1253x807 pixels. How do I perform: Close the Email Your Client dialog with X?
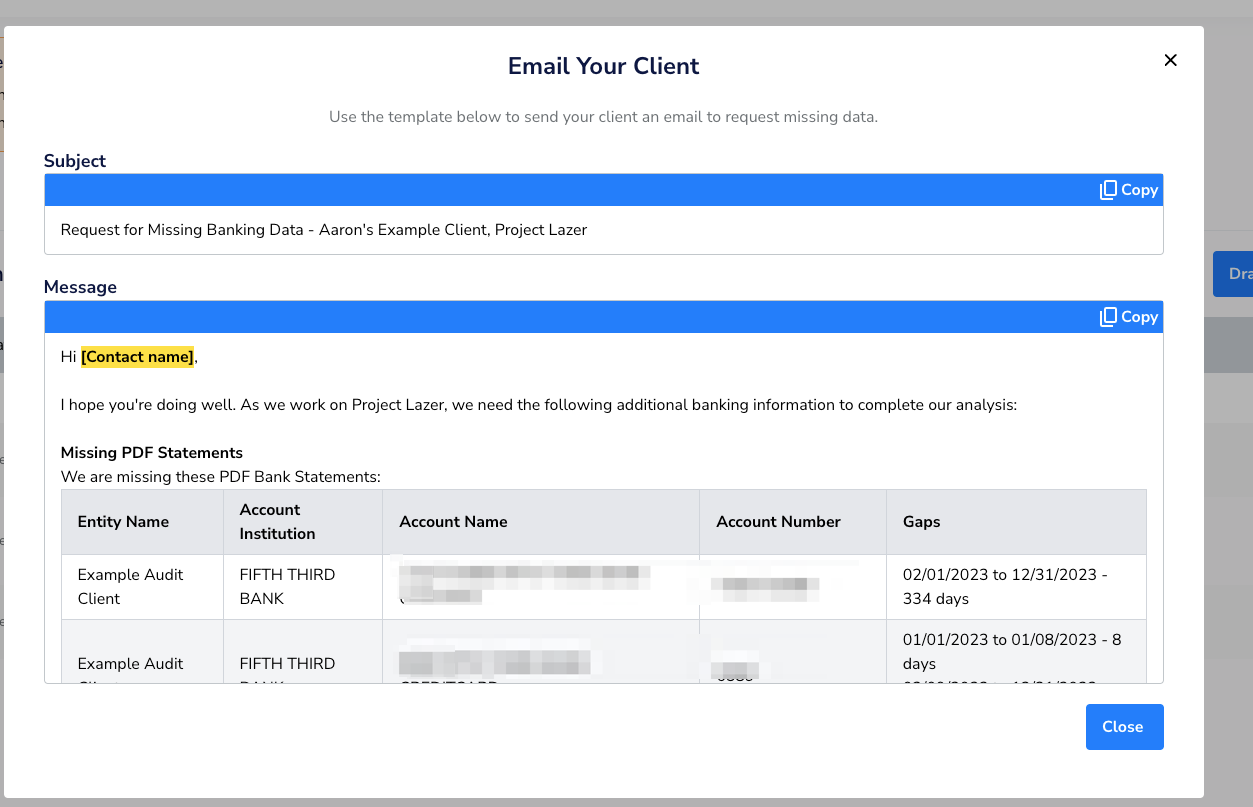[1170, 60]
